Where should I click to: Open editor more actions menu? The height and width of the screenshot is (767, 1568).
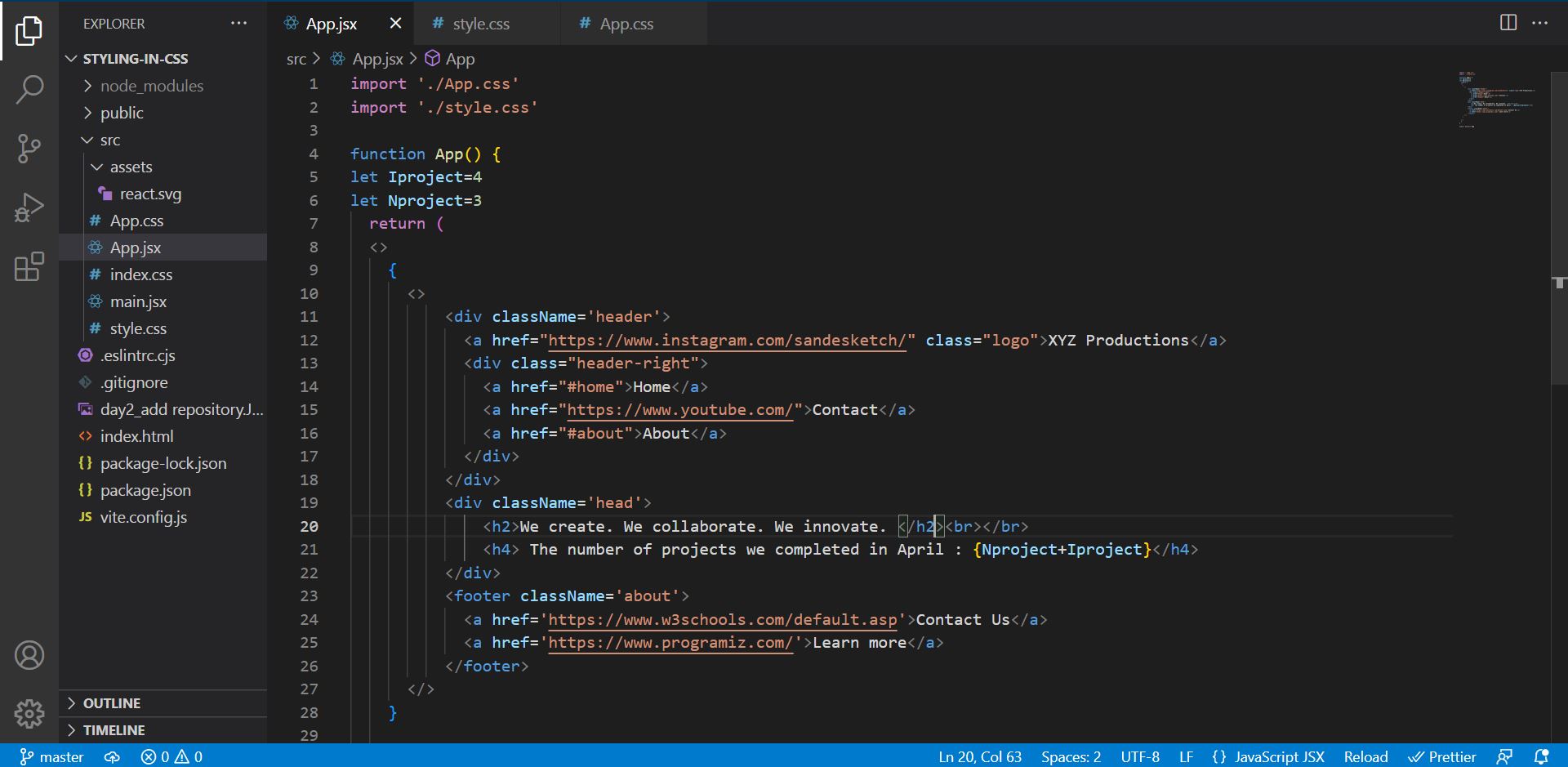click(x=1540, y=23)
